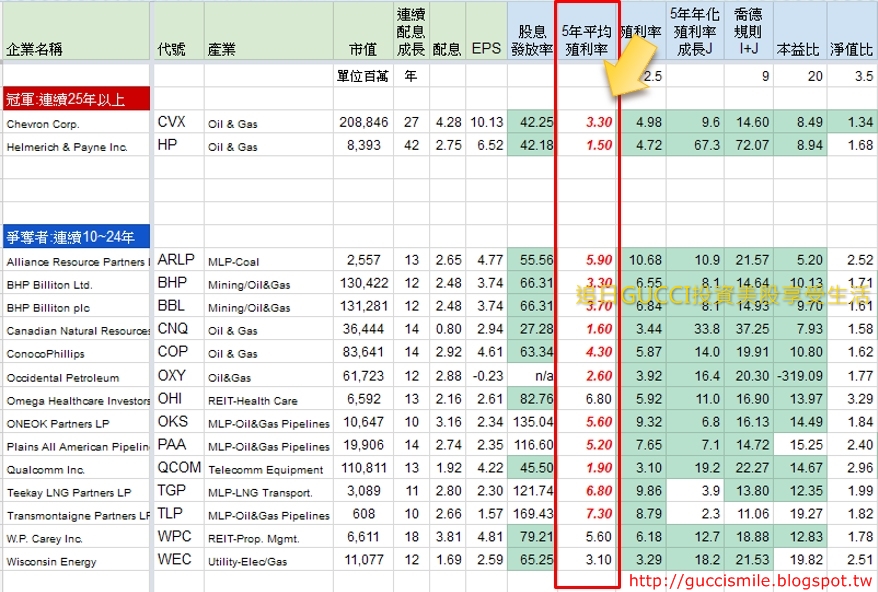Image resolution: width=878 pixels, height=592 pixels.
Task: Select the Telecomm Equipment industry cell
Action: point(269,468)
